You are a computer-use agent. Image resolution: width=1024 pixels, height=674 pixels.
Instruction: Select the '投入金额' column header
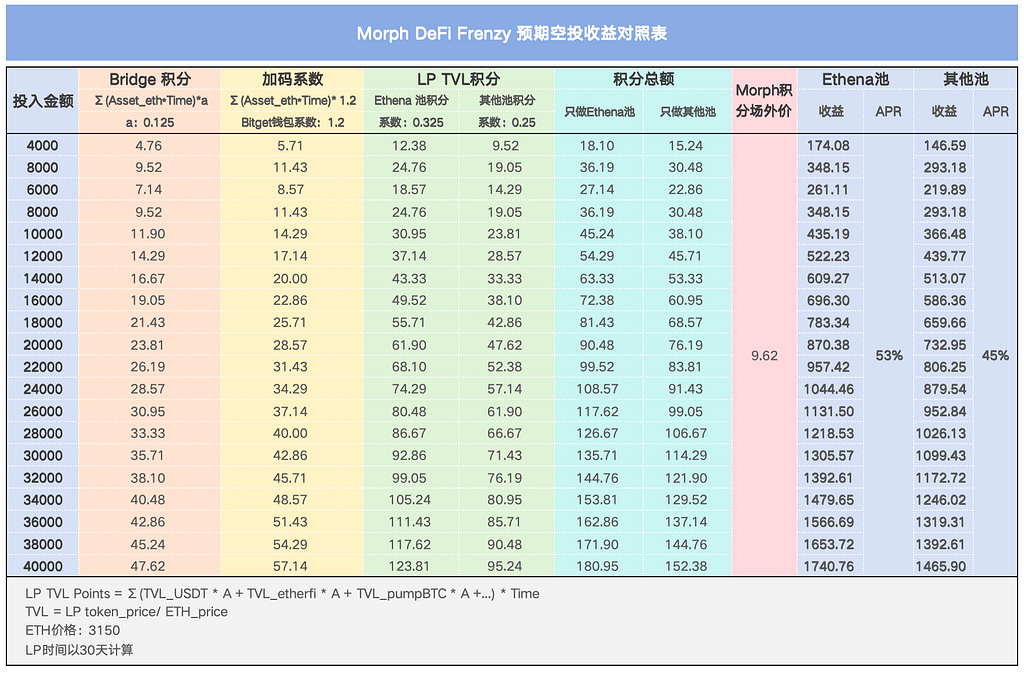click(42, 101)
